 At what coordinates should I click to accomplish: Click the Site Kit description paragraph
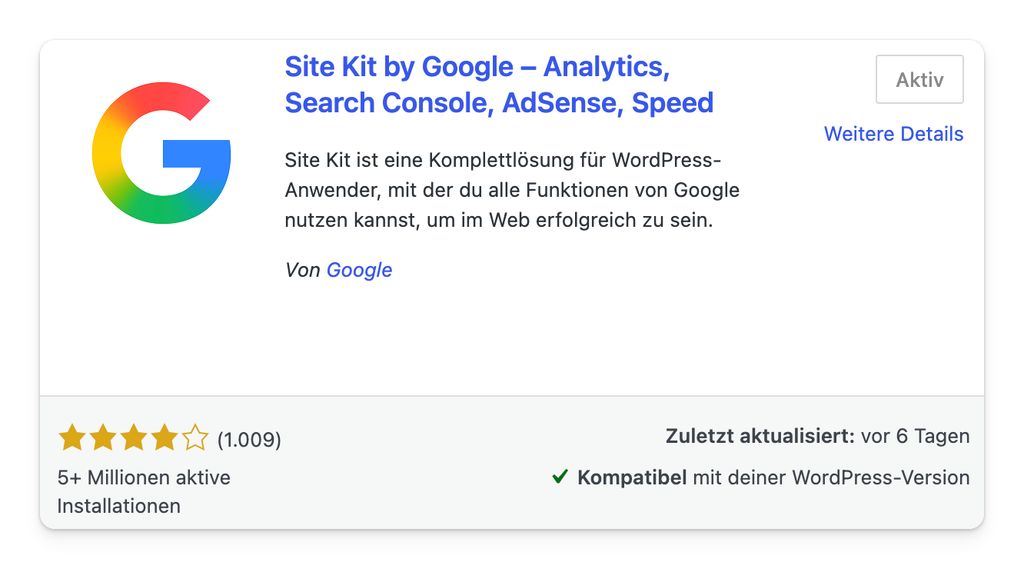[512, 190]
